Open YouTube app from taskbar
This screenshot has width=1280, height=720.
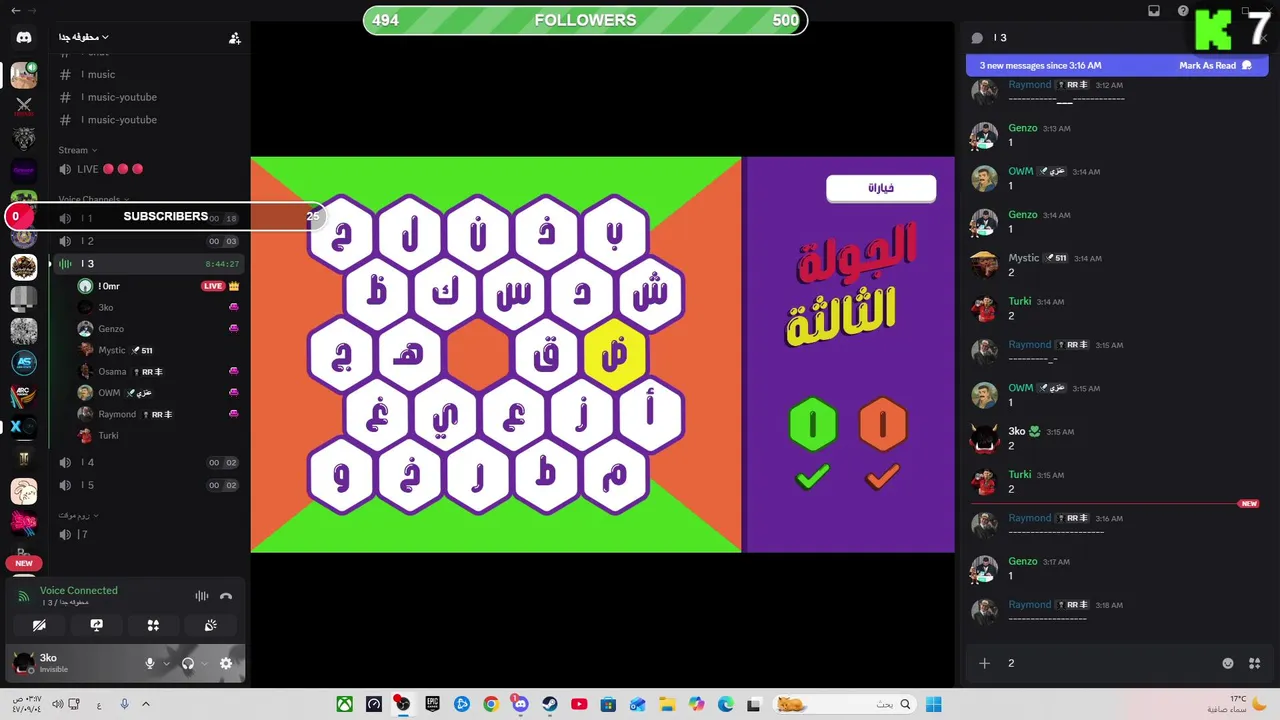579,704
